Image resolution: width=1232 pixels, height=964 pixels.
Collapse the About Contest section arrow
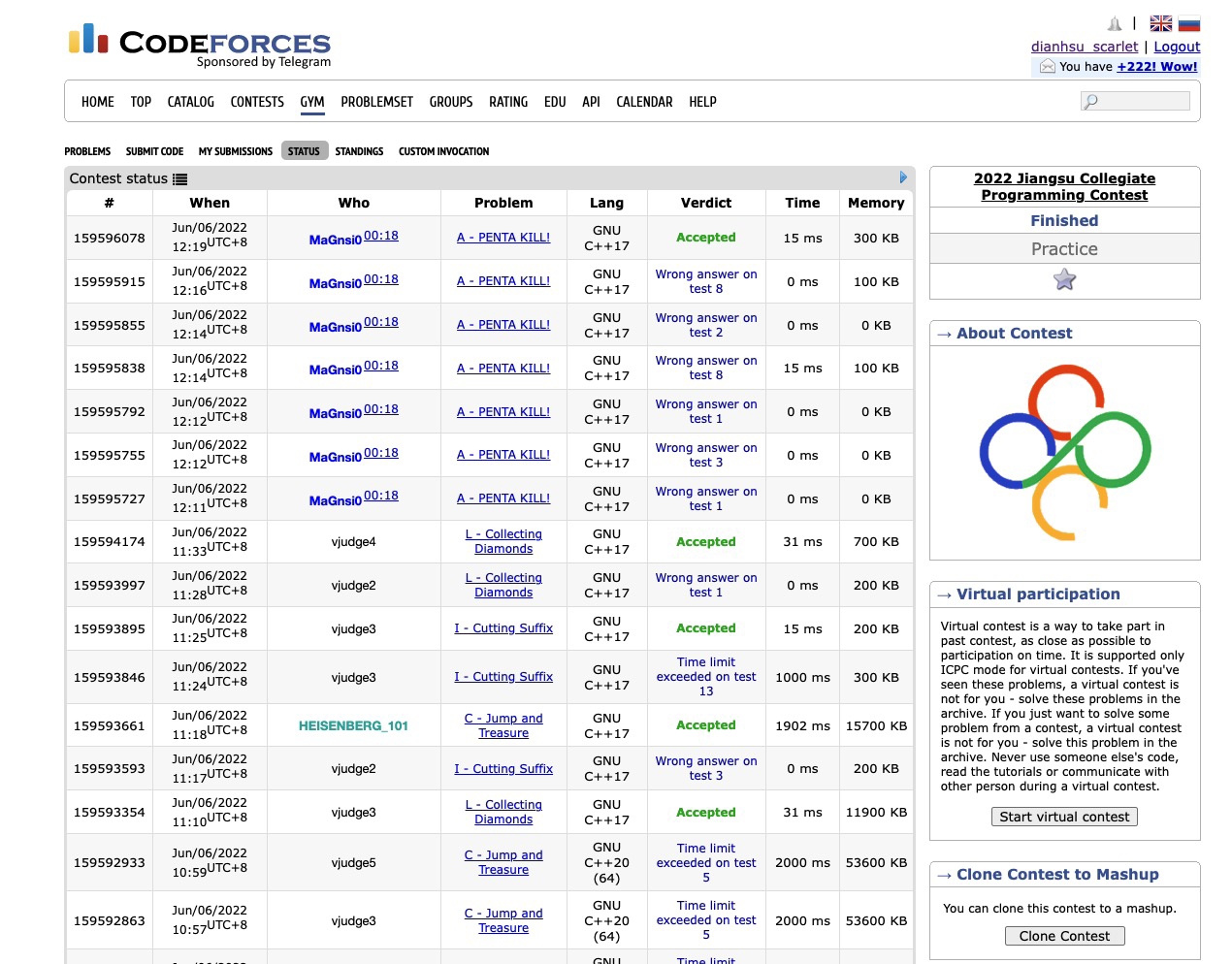[x=943, y=333]
